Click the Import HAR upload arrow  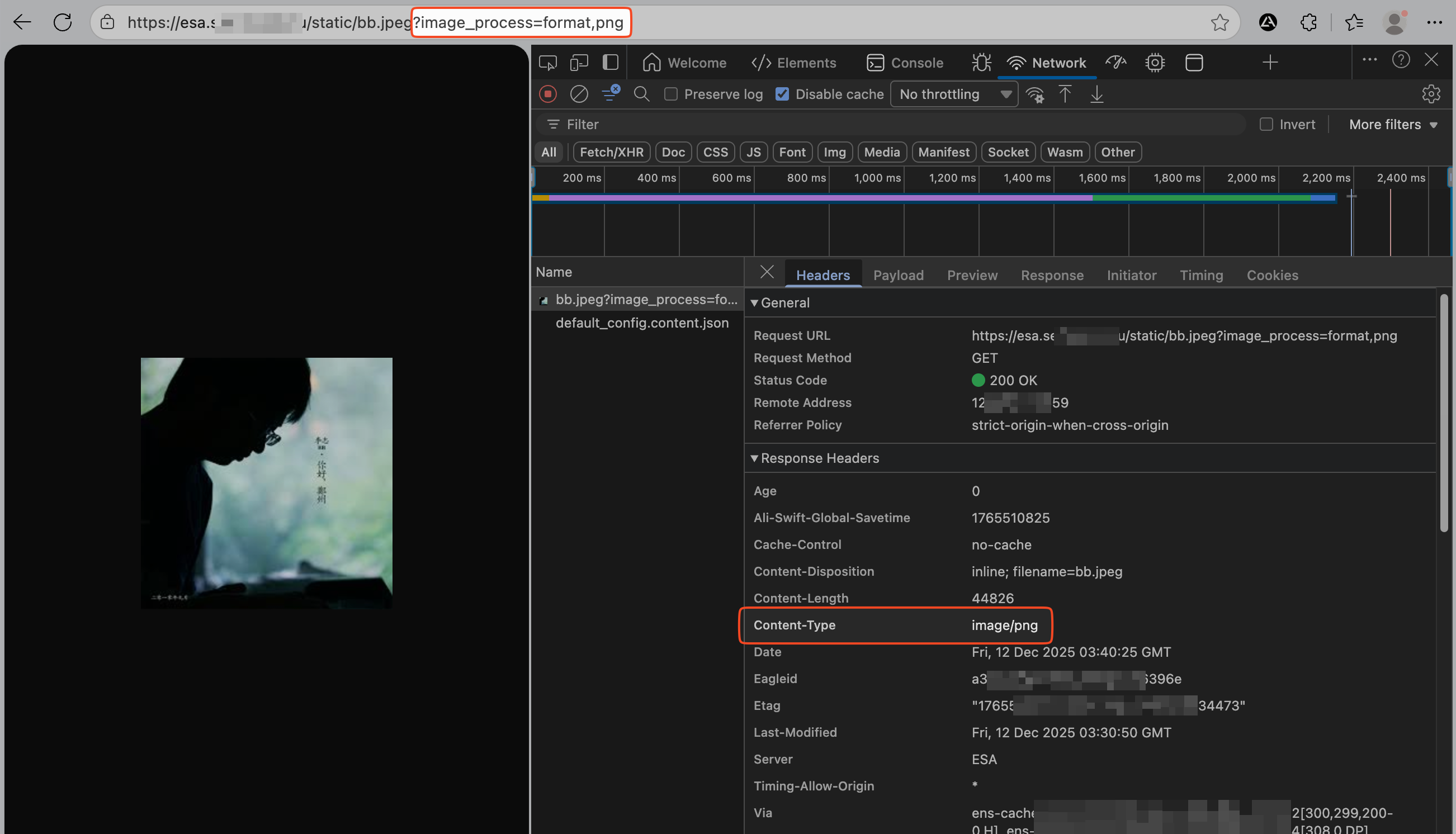point(1065,94)
